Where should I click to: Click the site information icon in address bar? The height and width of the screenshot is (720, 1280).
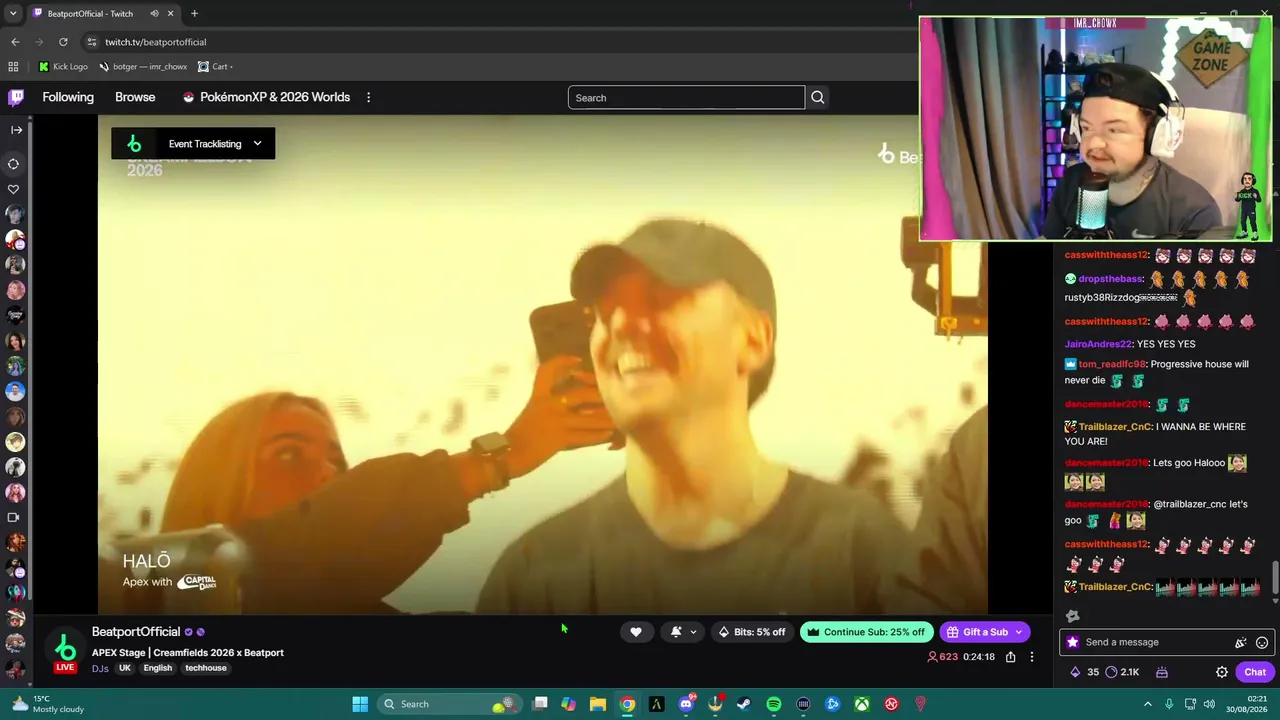91,42
